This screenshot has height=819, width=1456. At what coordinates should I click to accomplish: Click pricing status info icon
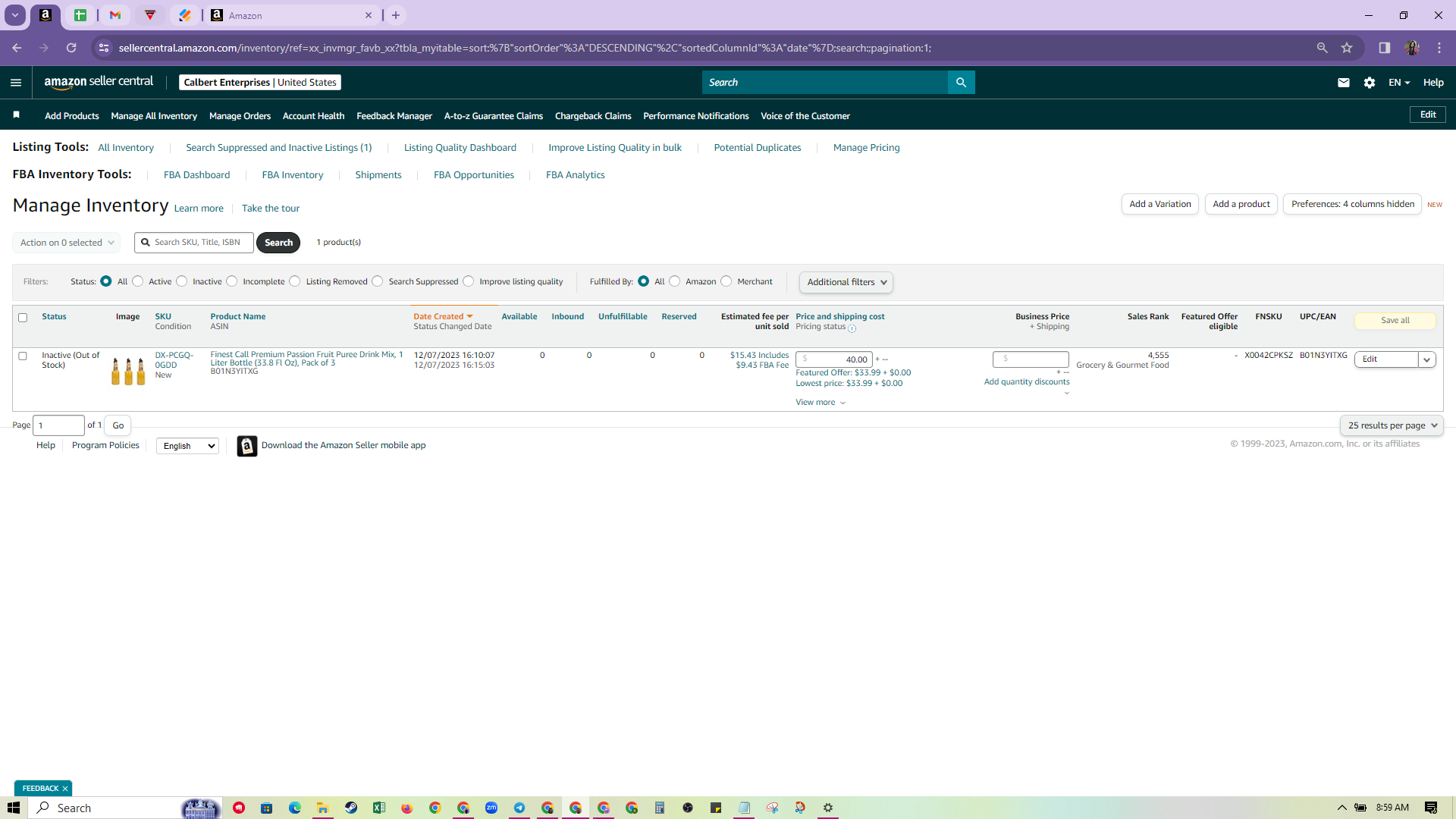tap(852, 328)
